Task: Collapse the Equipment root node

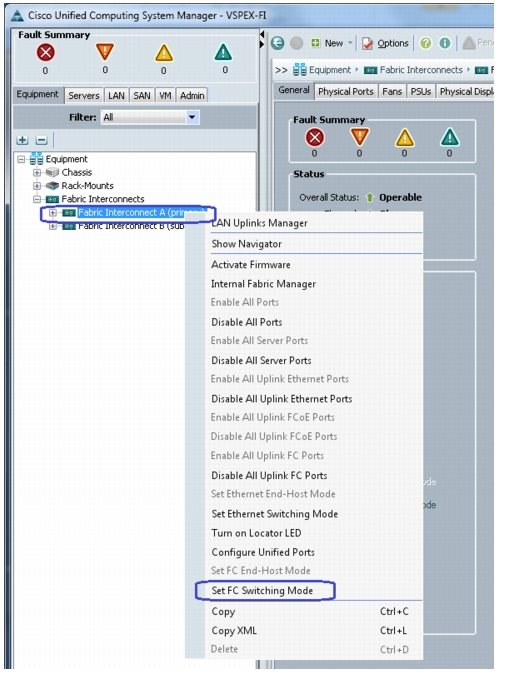Action: pos(21,159)
